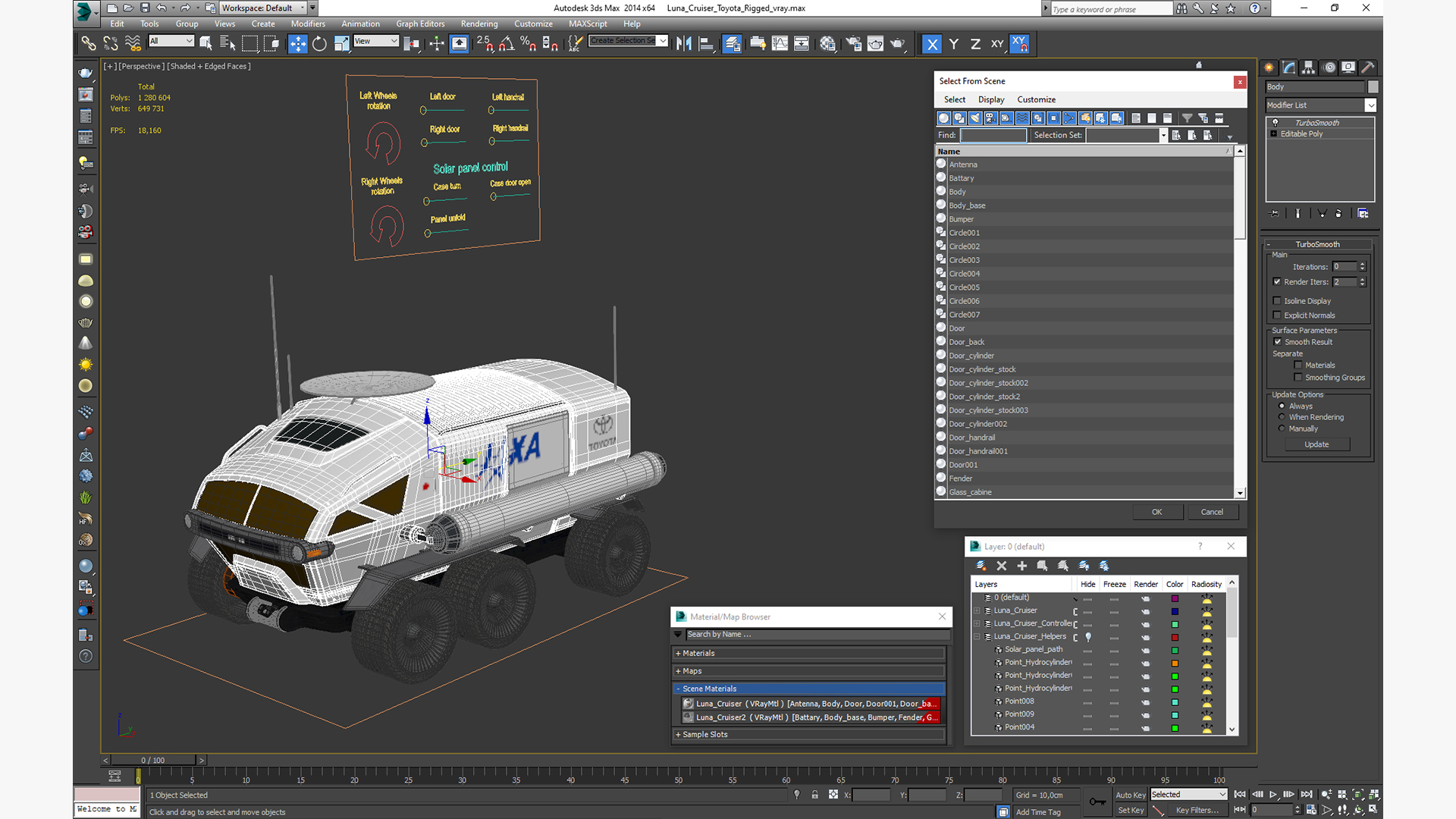The height and width of the screenshot is (819, 1456).
Task: Select the Manually update radio button
Action: tap(1282, 428)
